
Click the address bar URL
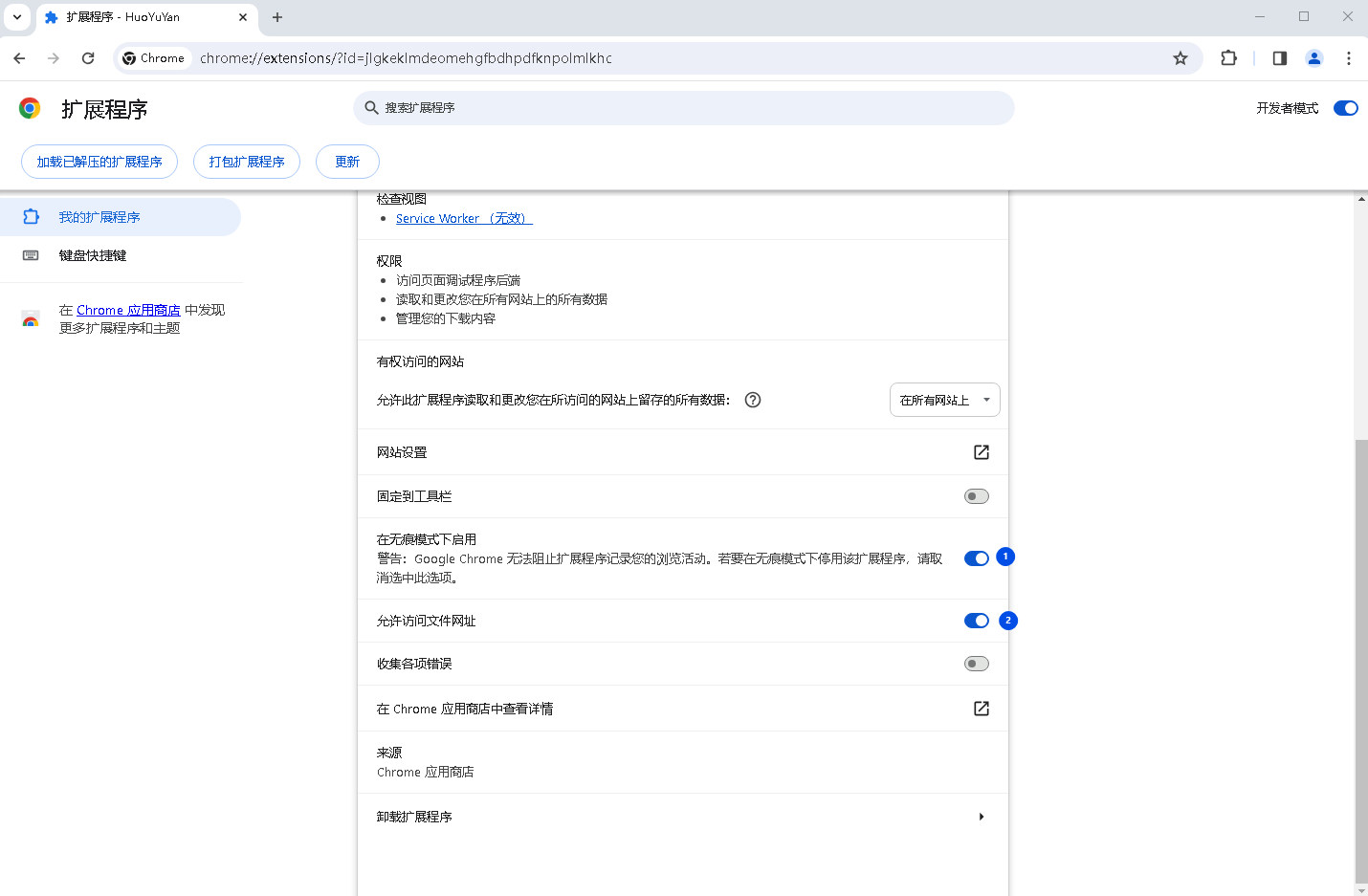pyautogui.click(x=406, y=58)
